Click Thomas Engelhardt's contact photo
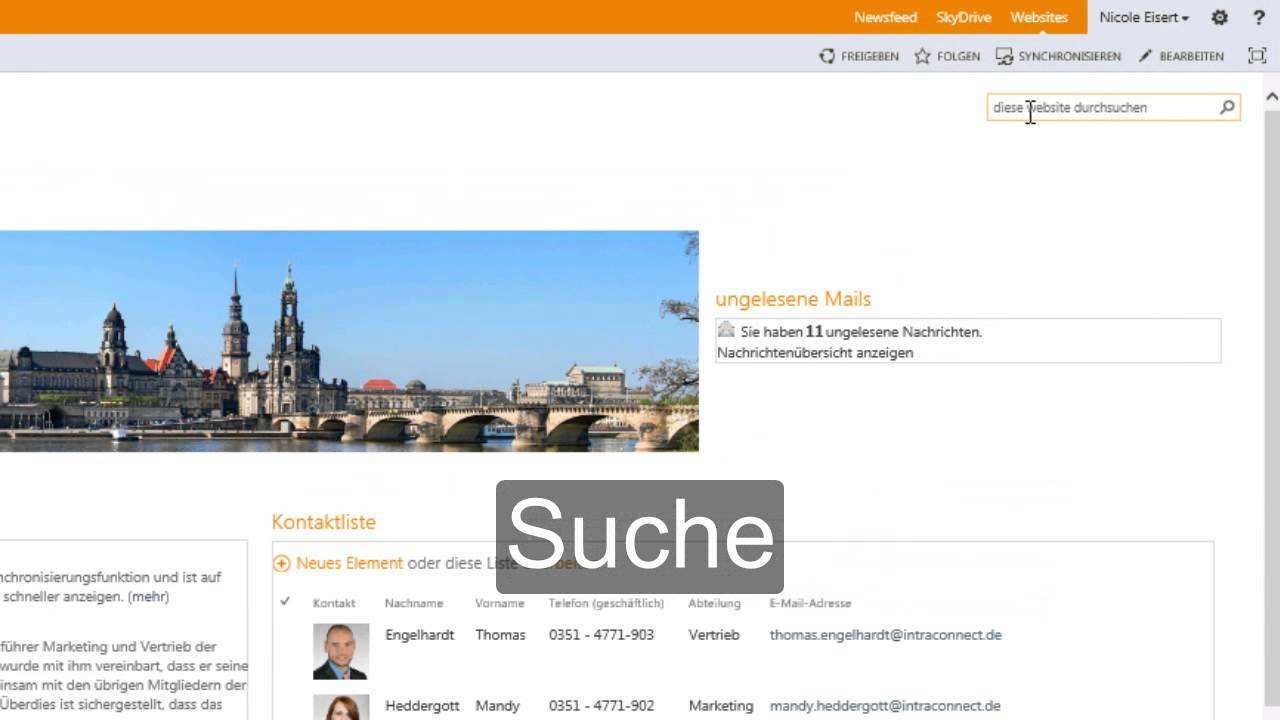This screenshot has width=1280, height=720. 340,651
